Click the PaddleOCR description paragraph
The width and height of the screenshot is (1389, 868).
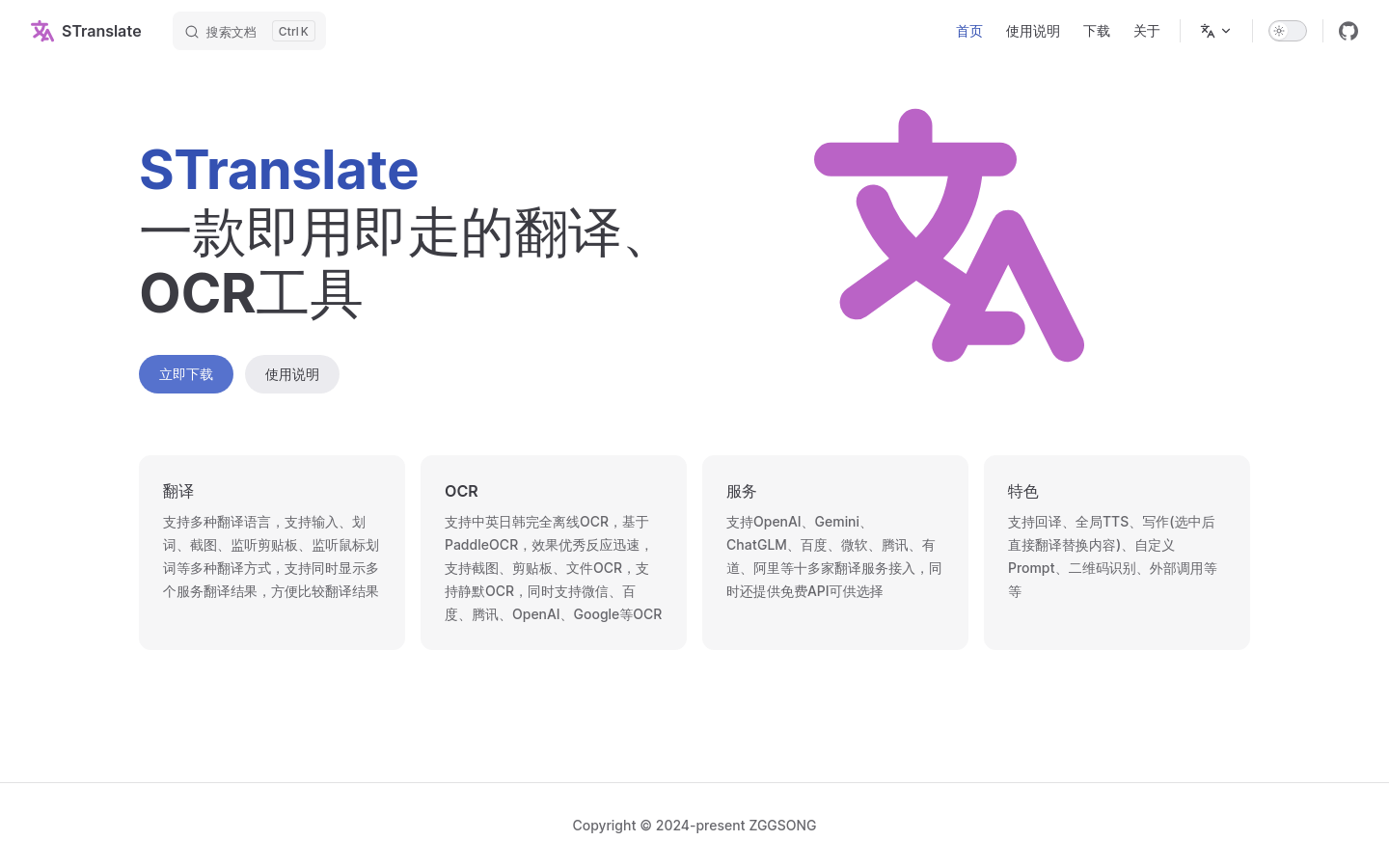pyautogui.click(x=554, y=568)
